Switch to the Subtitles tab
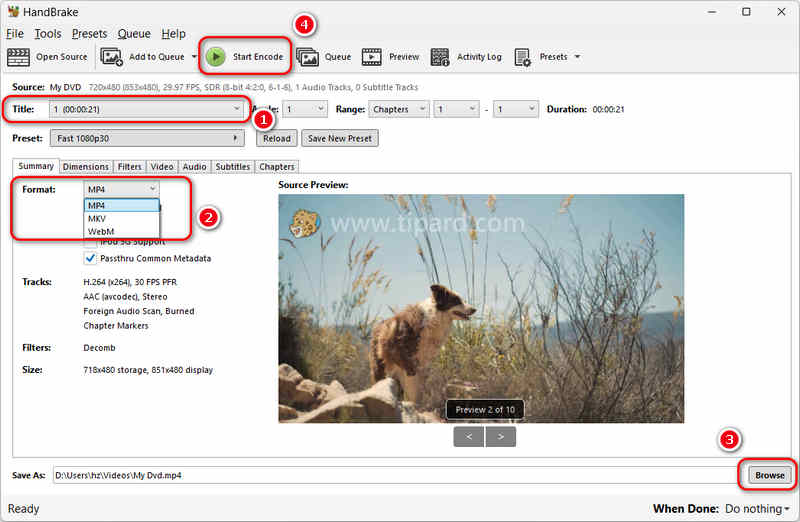Image resolution: width=800 pixels, height=522 pixels. [233, 166]
